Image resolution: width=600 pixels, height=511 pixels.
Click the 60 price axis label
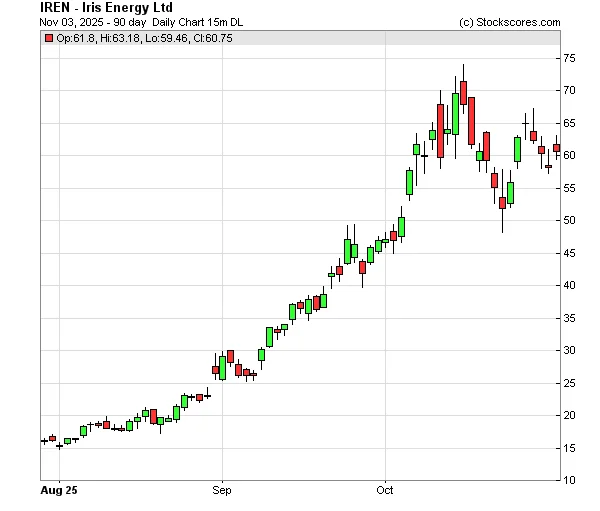569,156
